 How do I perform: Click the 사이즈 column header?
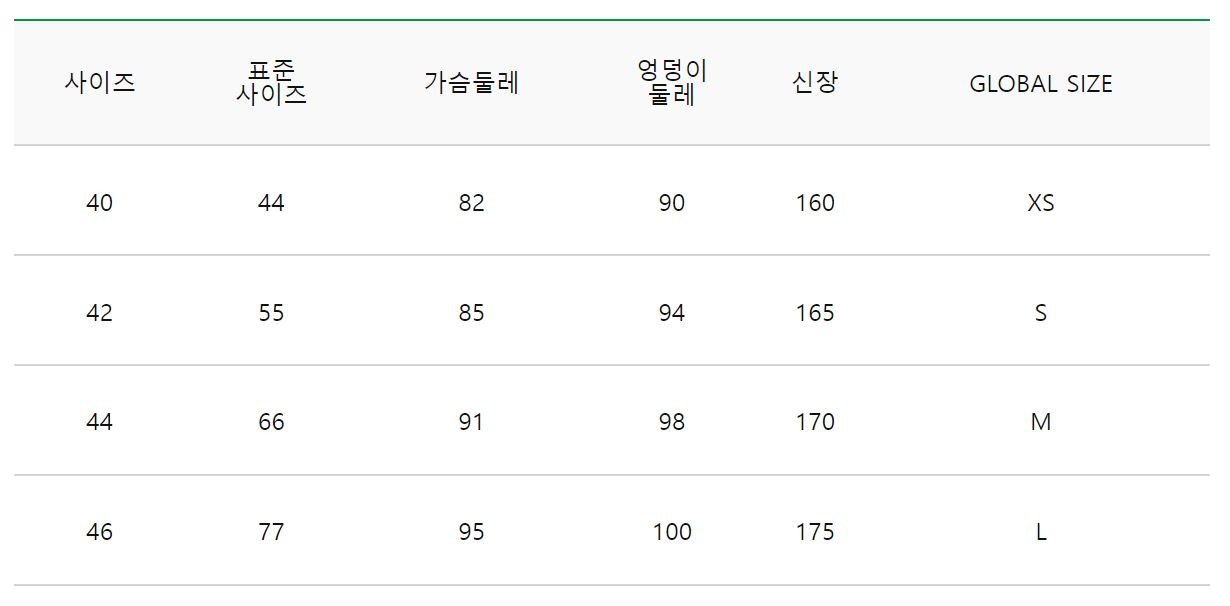100,83
